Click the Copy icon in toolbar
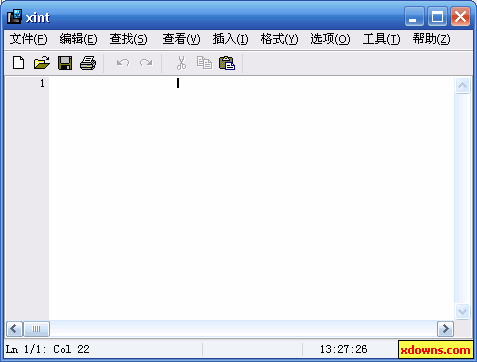This screenshot has height=362, width=477. 204,63
